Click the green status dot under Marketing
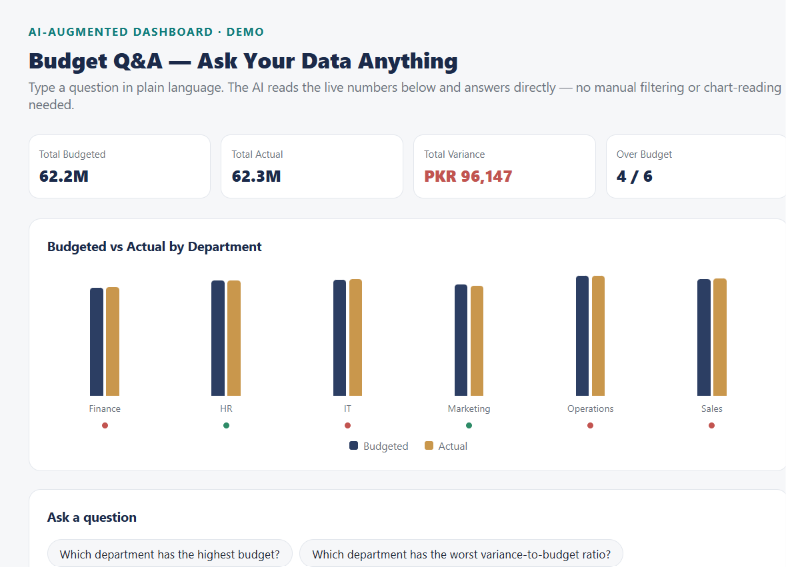 (469, 426)
